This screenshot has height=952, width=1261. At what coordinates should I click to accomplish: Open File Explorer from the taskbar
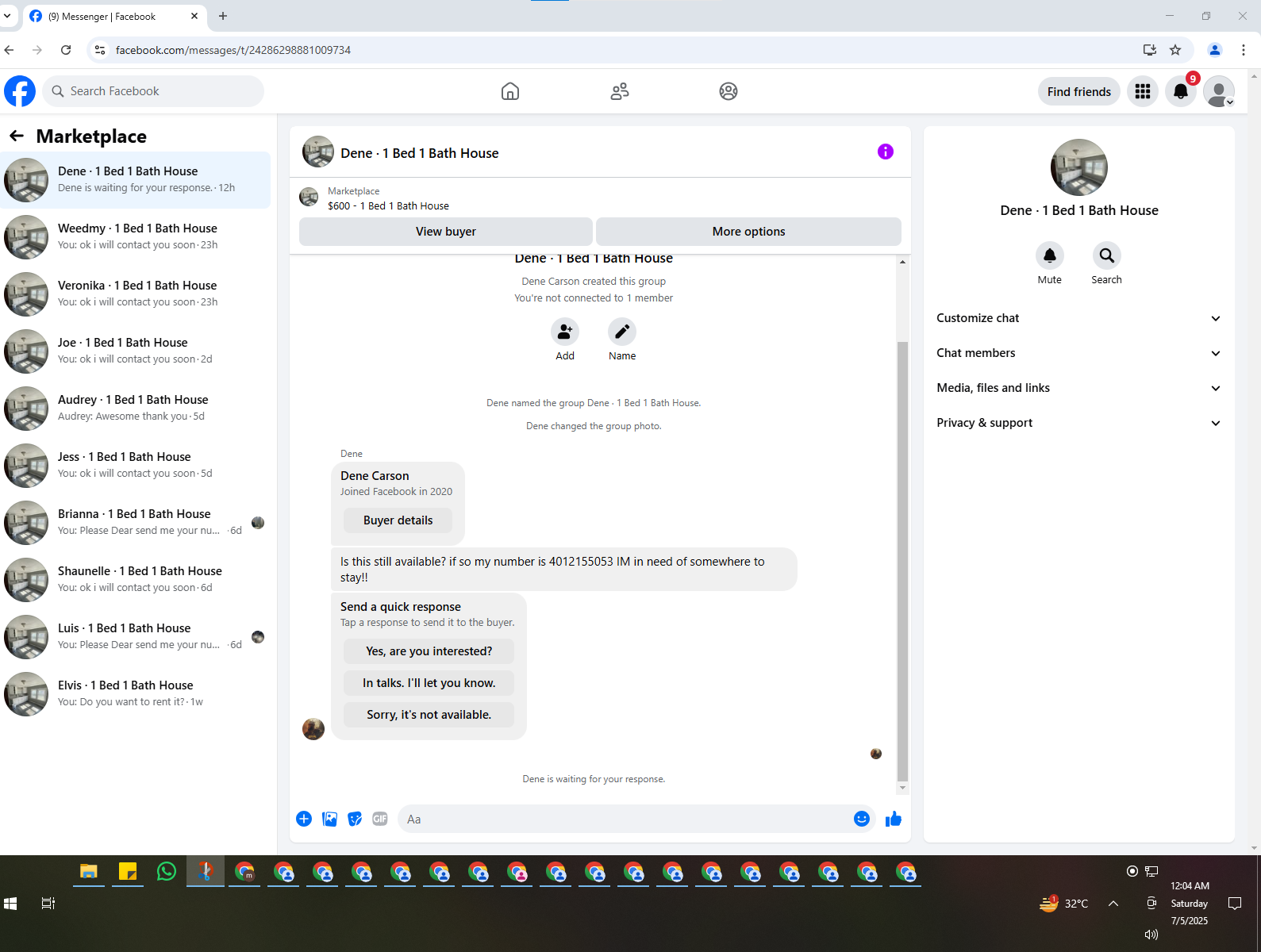(x=88, y=872)
